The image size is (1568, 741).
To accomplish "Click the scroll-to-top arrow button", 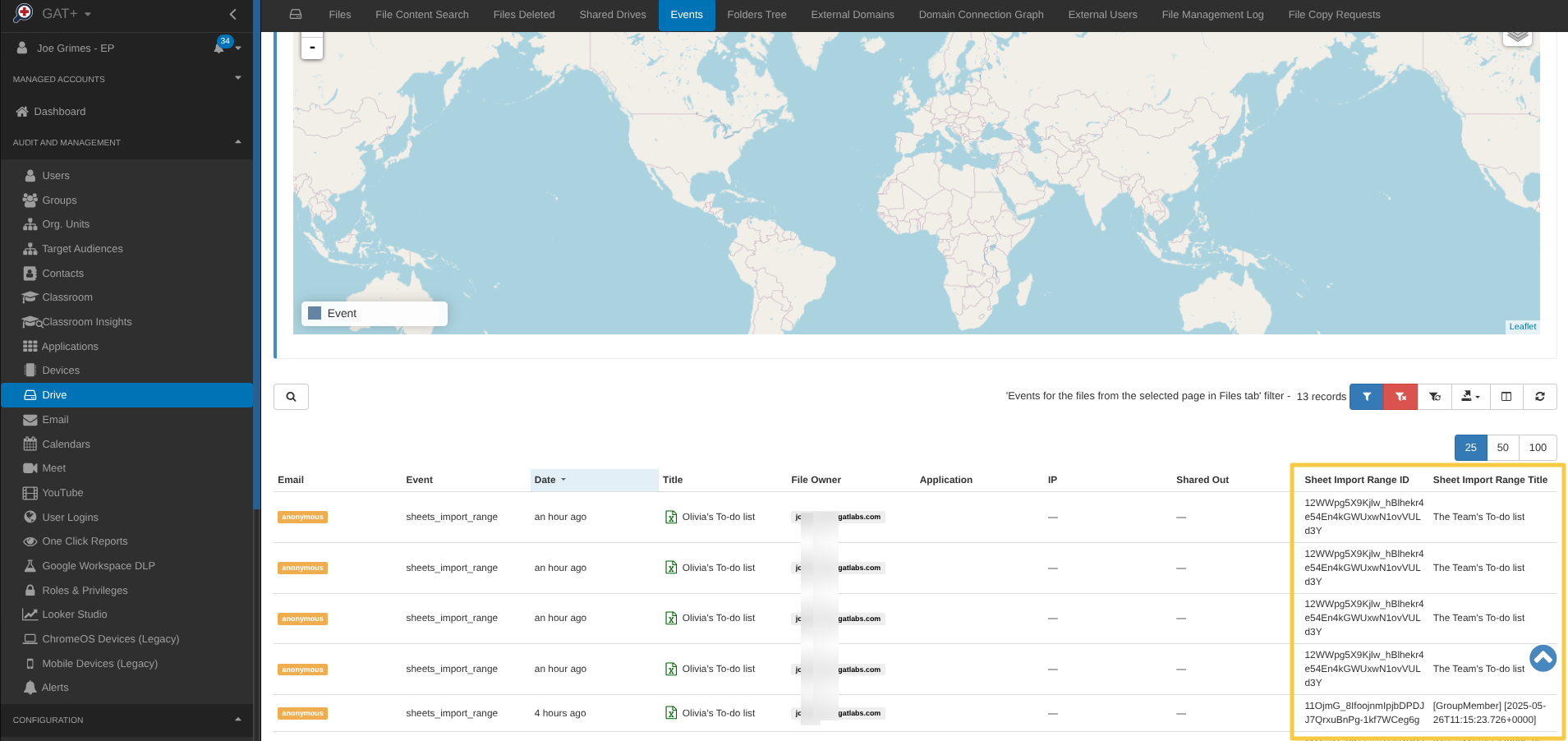I will [1543, 658].
